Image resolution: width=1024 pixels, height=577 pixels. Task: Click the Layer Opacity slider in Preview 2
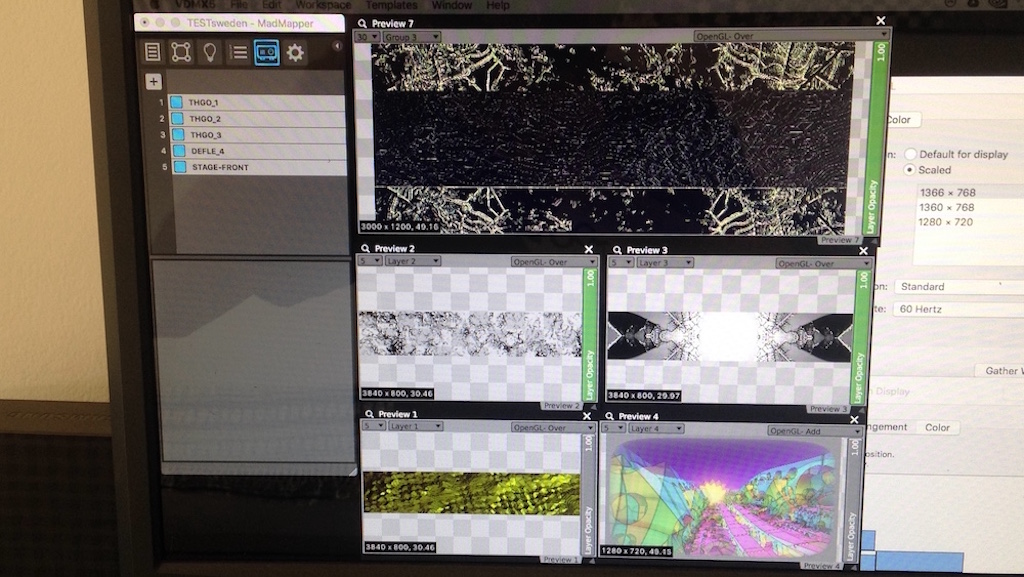[590, 335]
